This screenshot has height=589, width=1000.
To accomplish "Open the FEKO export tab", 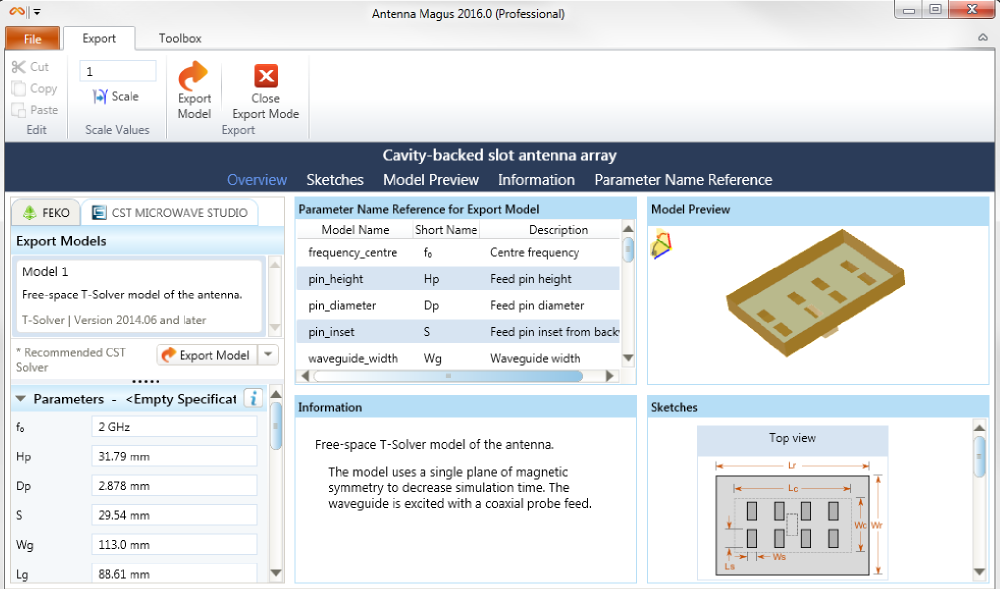I will 46,212.
